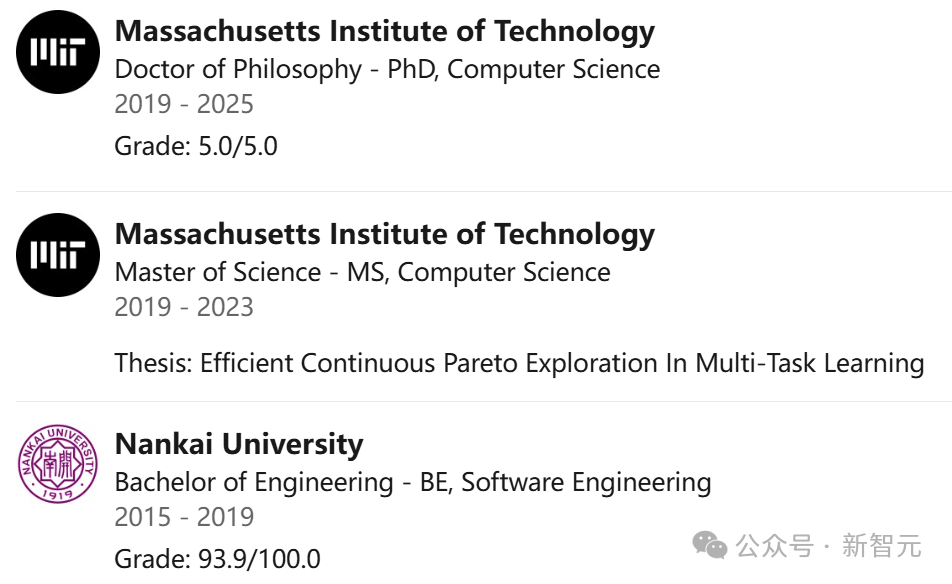
Task: Open the Nankai University seal logo
Action: [x=58, y=464]
